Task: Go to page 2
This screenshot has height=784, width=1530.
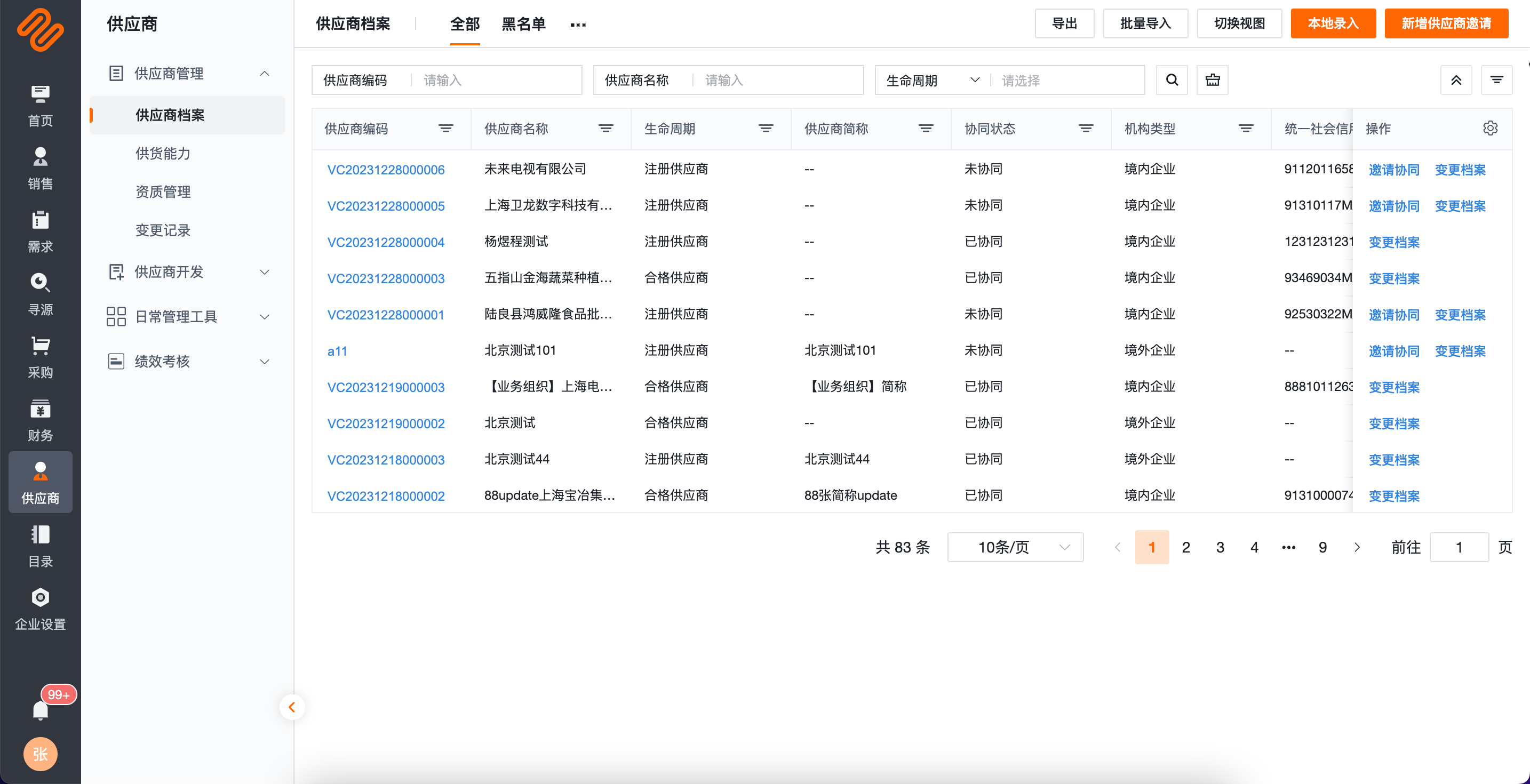Action: [1185, 547]
